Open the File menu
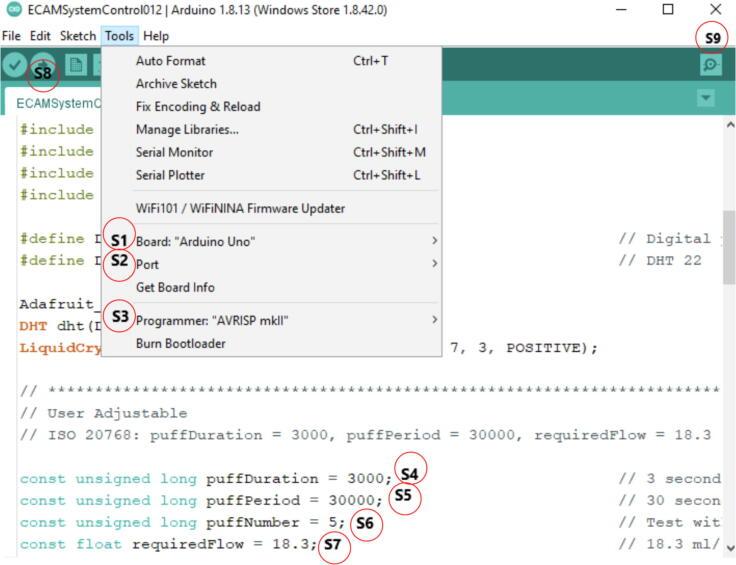This screenshot has width=736, height=565. 12,36
